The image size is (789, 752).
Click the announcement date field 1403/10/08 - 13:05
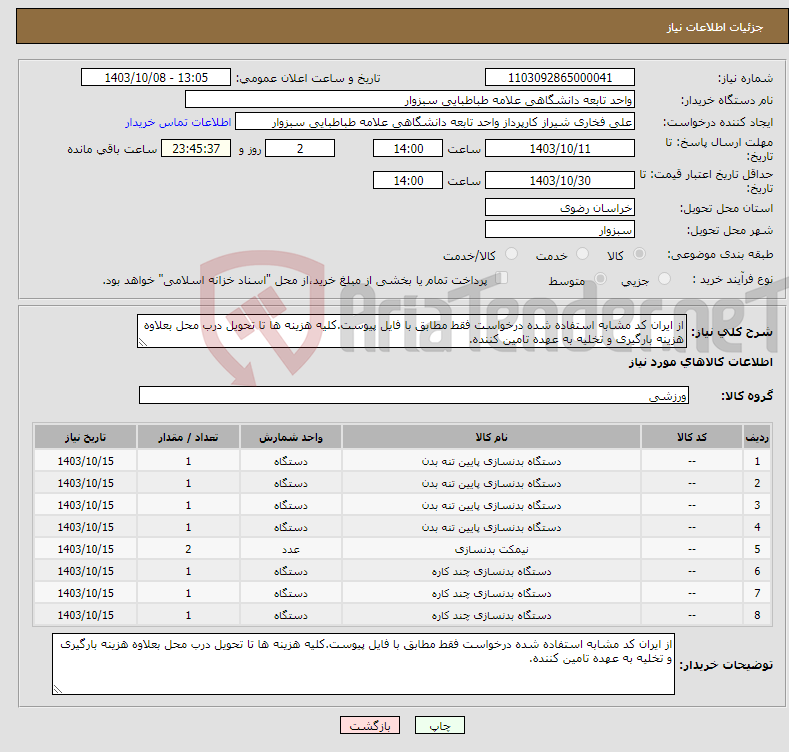click(x=156, y=78)
